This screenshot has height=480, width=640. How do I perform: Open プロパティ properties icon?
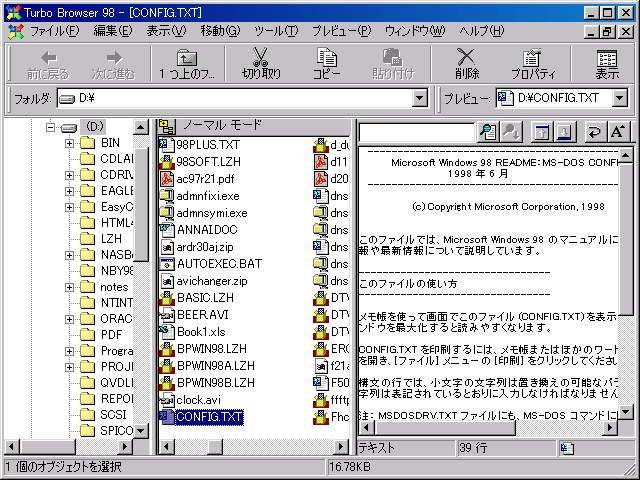[x=533, y=64]
